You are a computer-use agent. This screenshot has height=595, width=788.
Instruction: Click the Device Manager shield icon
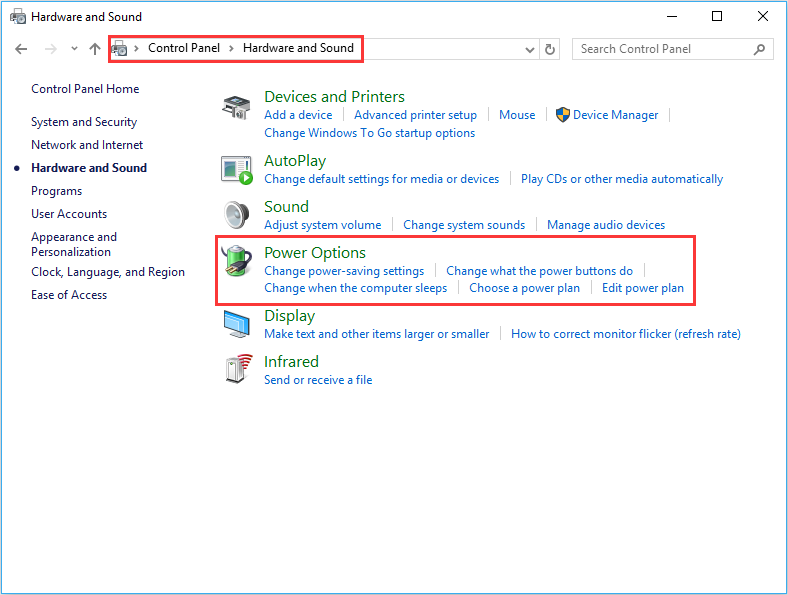(x=562, y=115)
